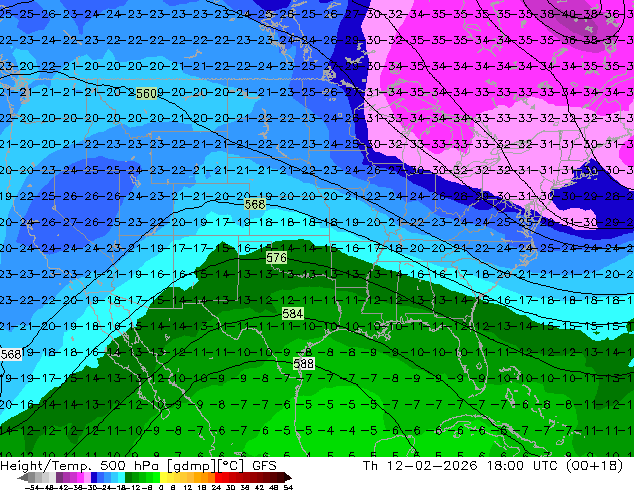Click the bright red swatch in the legend

click(218, 477)
